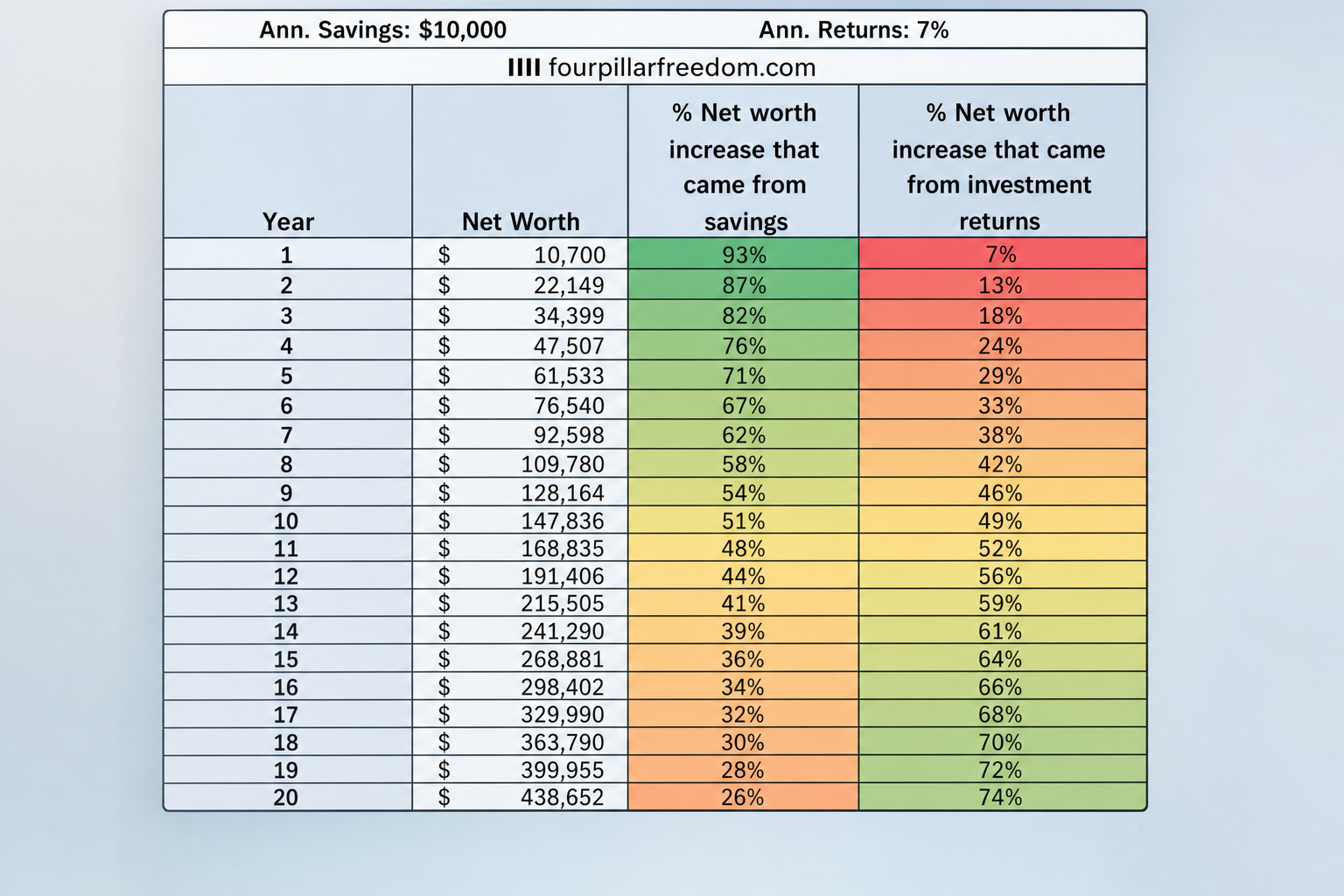Click the 52% returns cell
The image size is (1344, 896).
(1003, 549)
